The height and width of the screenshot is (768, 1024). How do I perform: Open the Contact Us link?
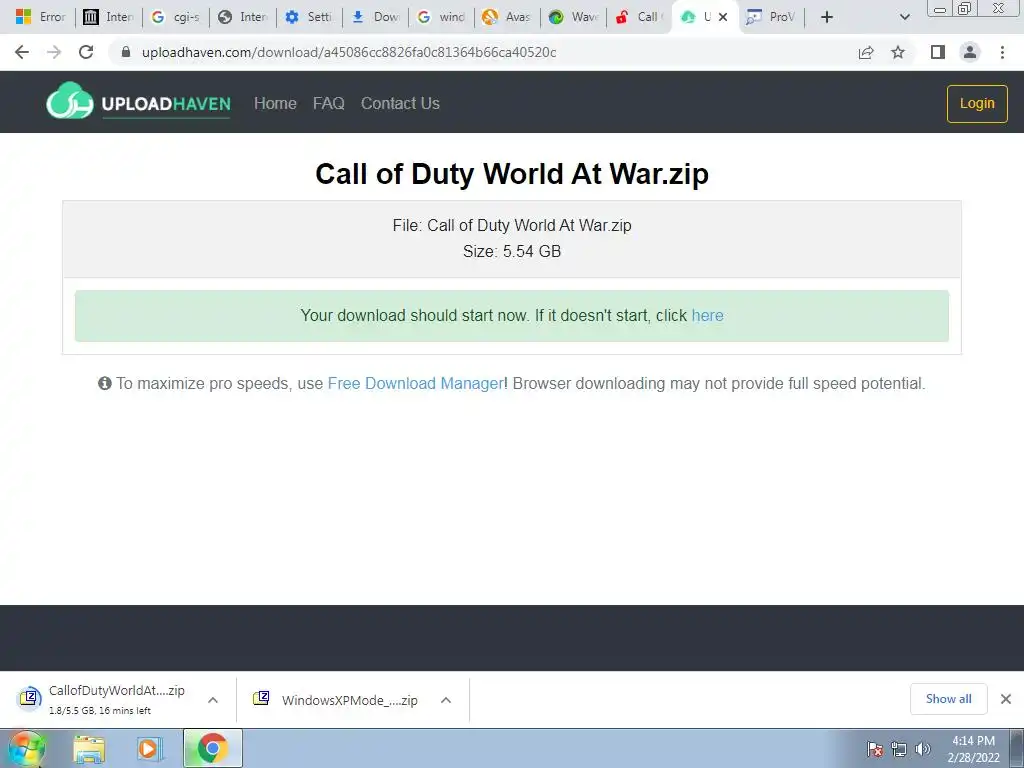[400, 103]
